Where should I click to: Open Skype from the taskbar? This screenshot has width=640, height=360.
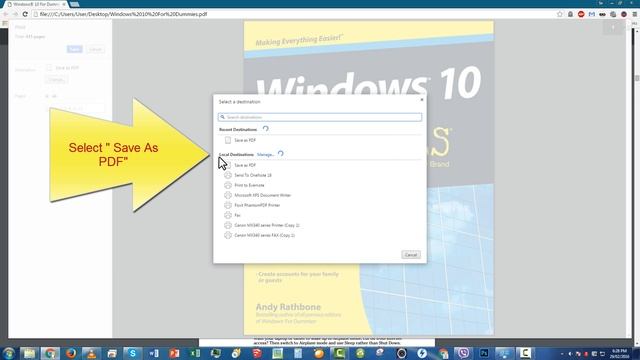point(133,353)
